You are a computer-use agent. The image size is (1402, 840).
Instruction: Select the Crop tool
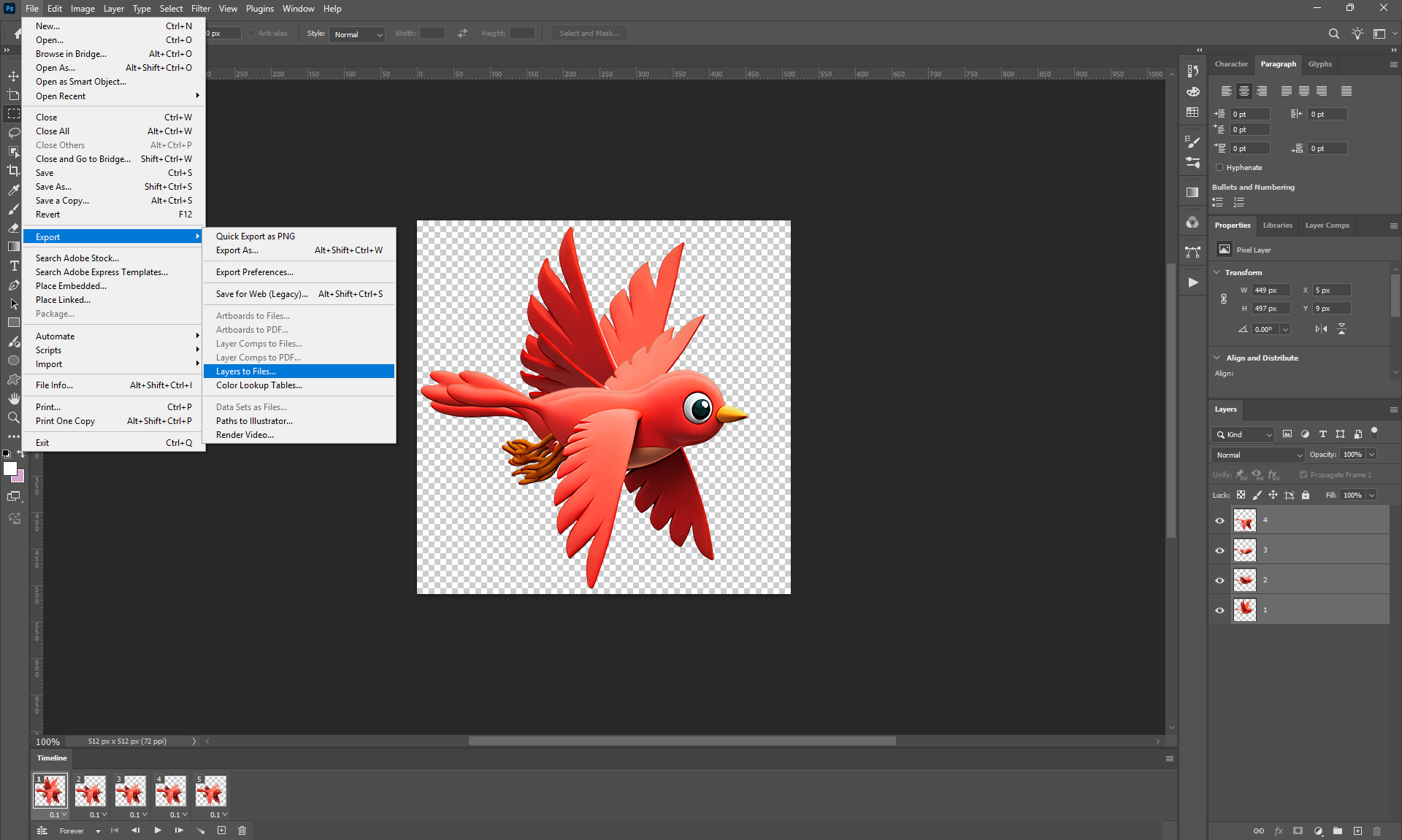(13, 171)
